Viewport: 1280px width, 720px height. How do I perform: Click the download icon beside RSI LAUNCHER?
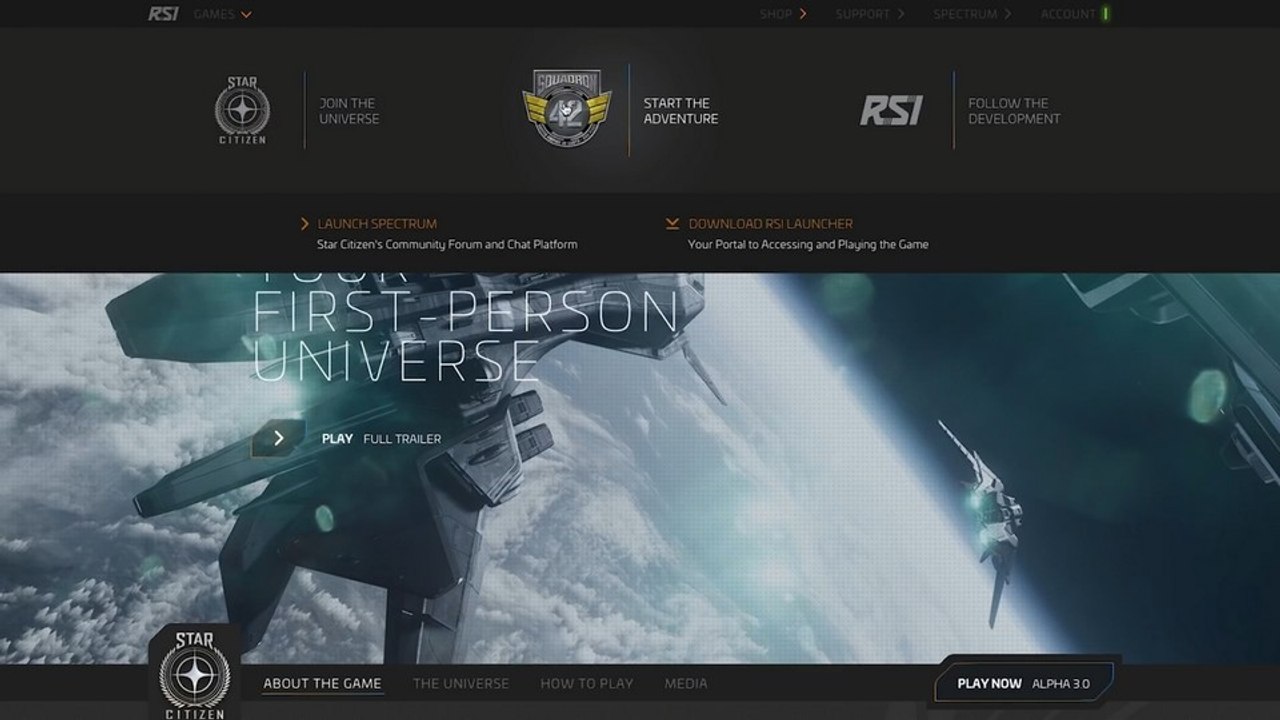point(672,224)
